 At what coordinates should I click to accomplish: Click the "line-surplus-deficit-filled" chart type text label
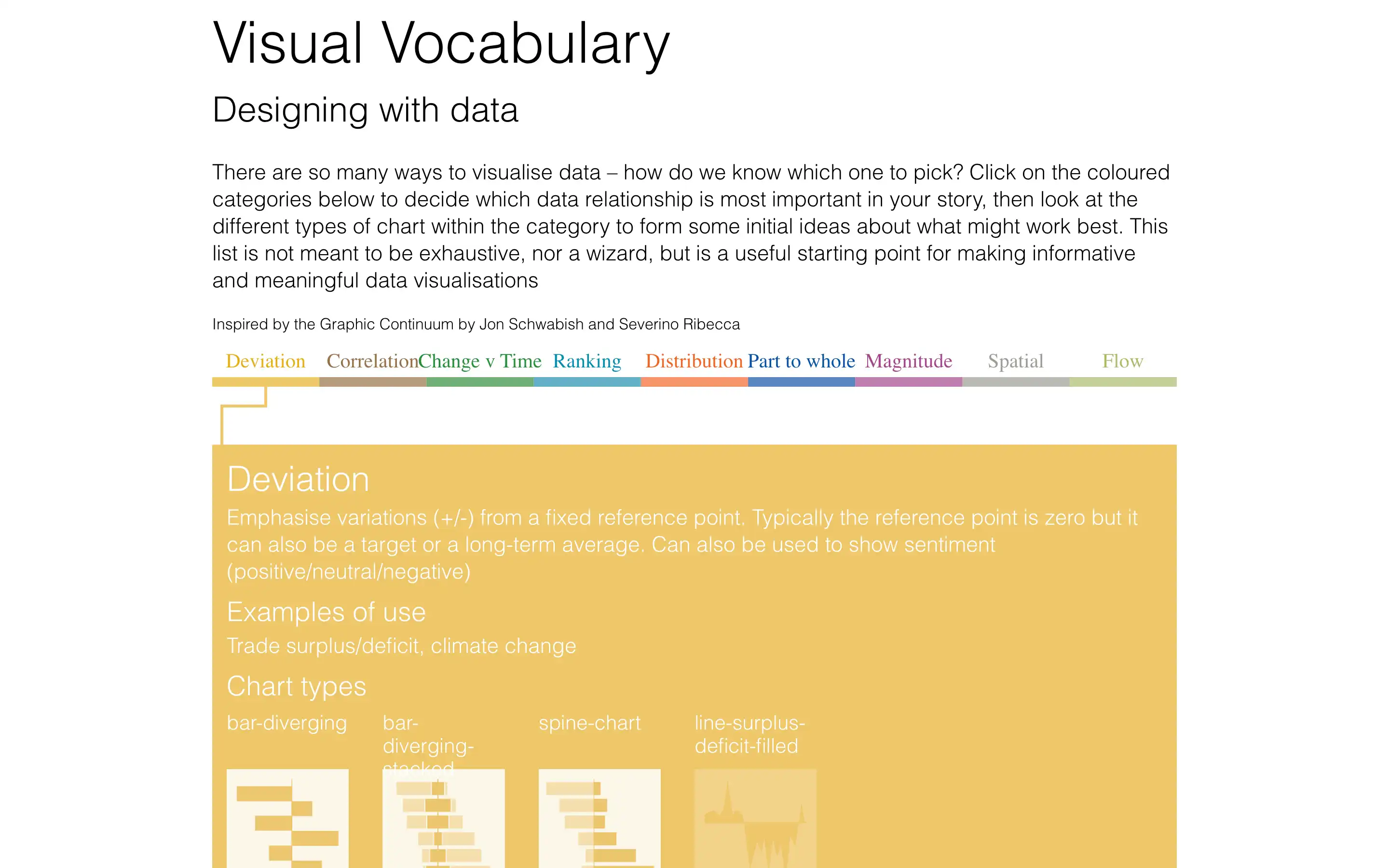click(749, 734)
